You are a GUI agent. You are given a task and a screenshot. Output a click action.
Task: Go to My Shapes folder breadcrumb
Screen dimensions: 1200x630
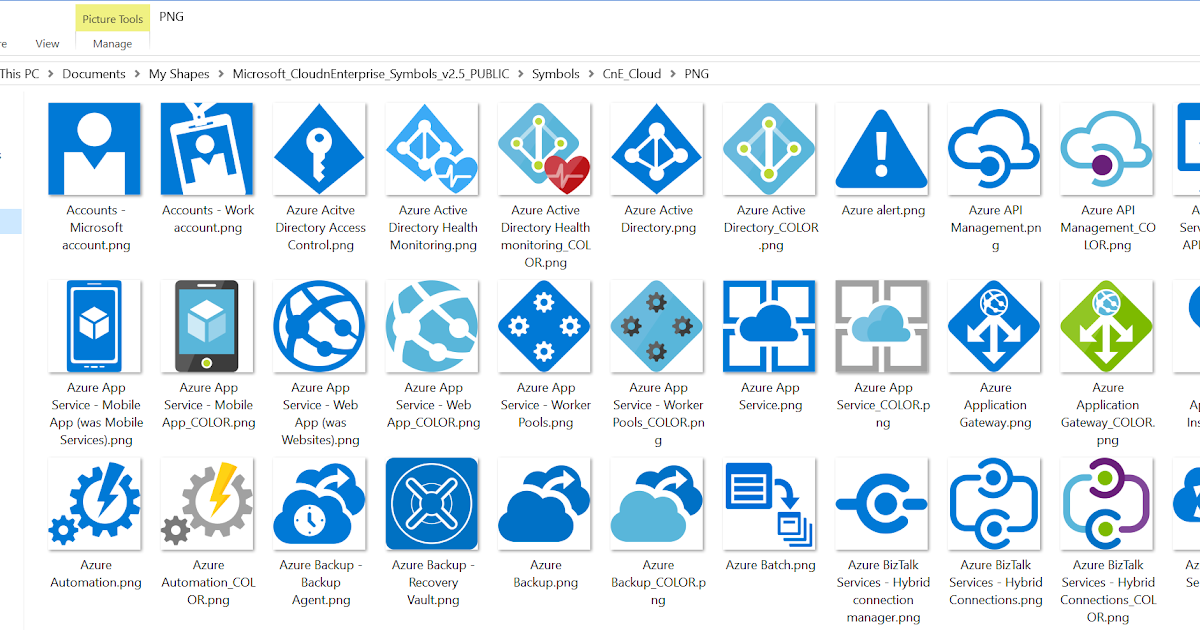coord(179,74)
